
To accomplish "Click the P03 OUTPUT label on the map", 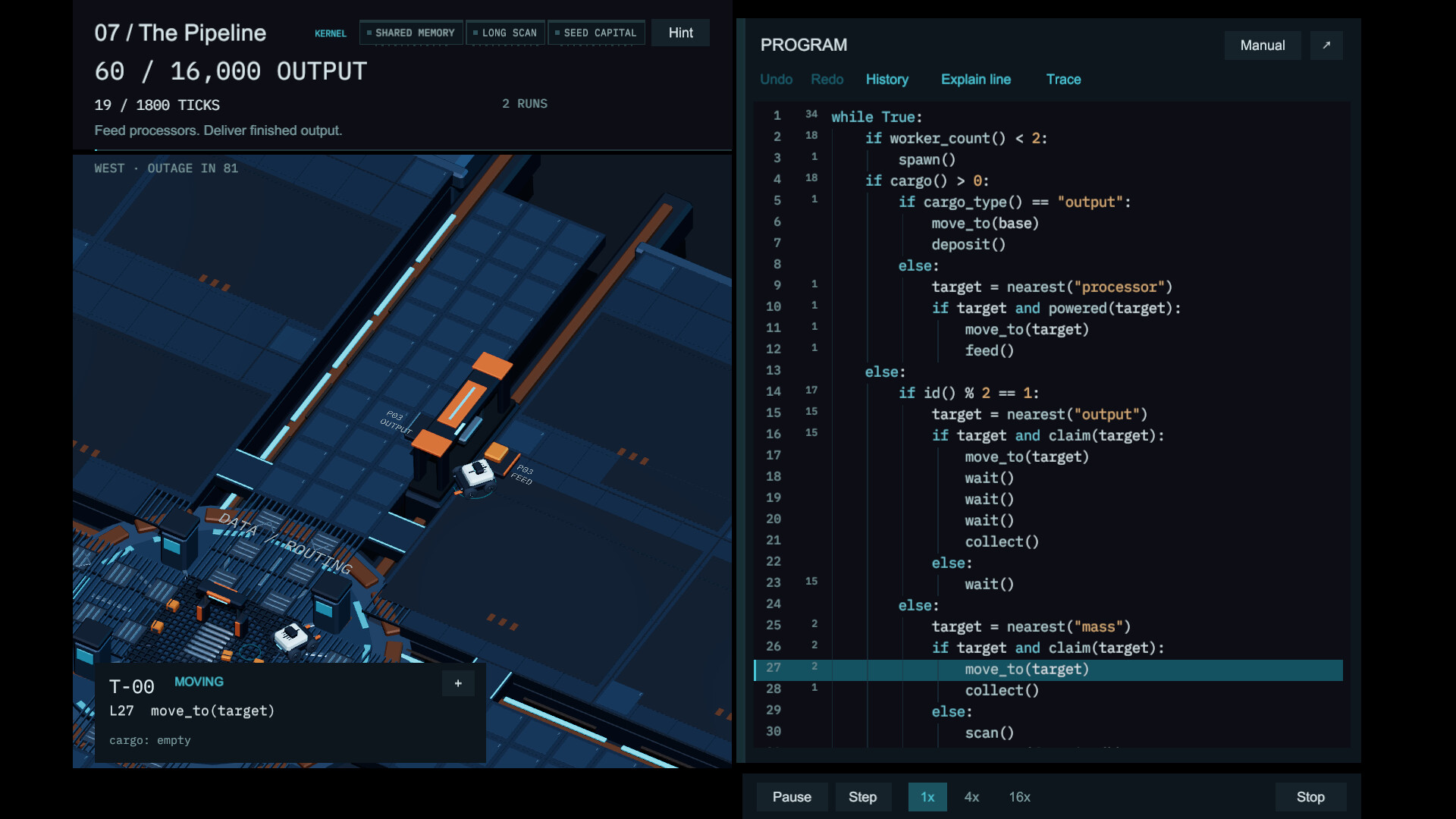I will pyautogui.click(x=396, y=422).
